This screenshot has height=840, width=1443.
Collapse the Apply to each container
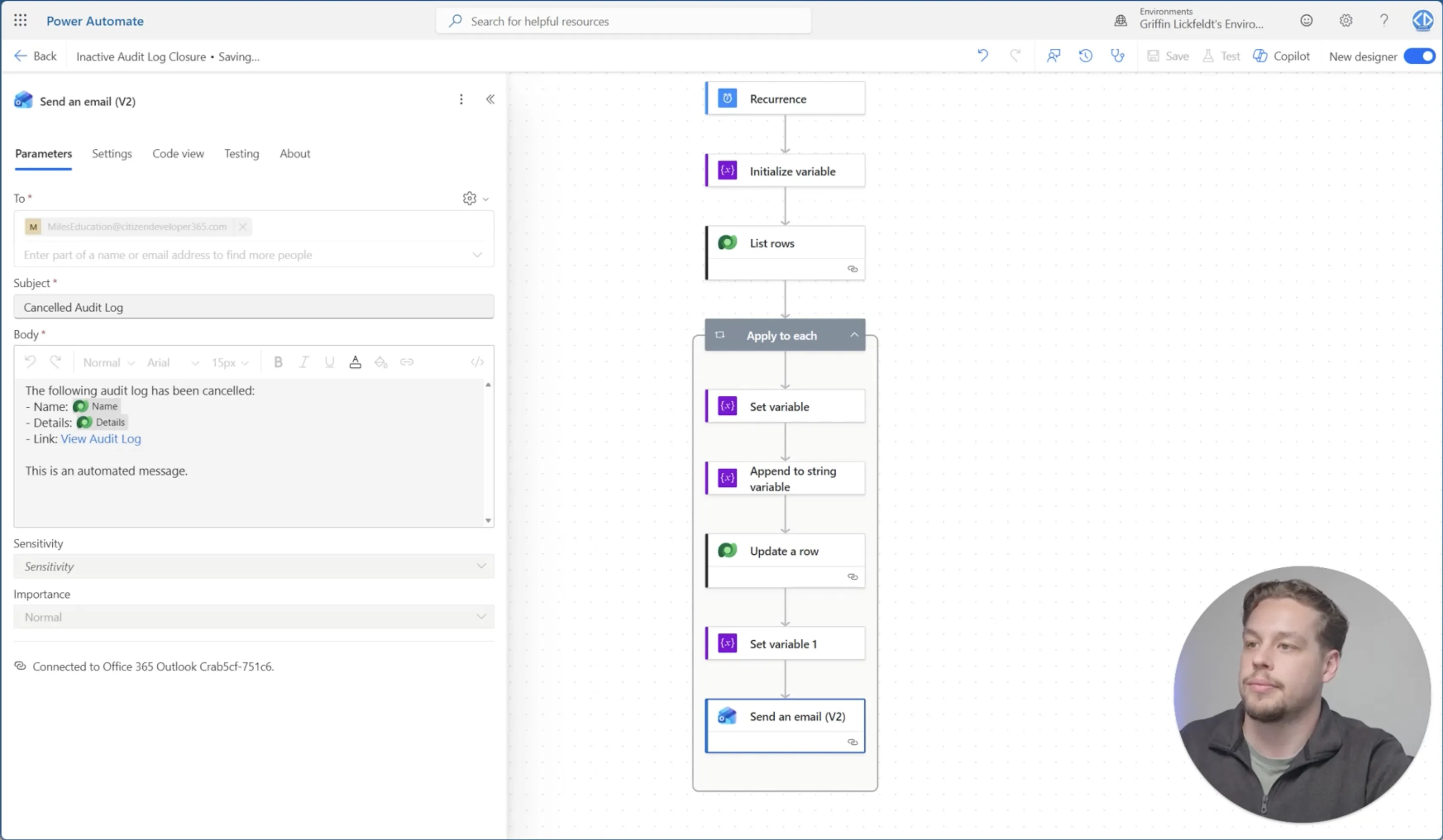pyautogui.click(x=854, y=335)
